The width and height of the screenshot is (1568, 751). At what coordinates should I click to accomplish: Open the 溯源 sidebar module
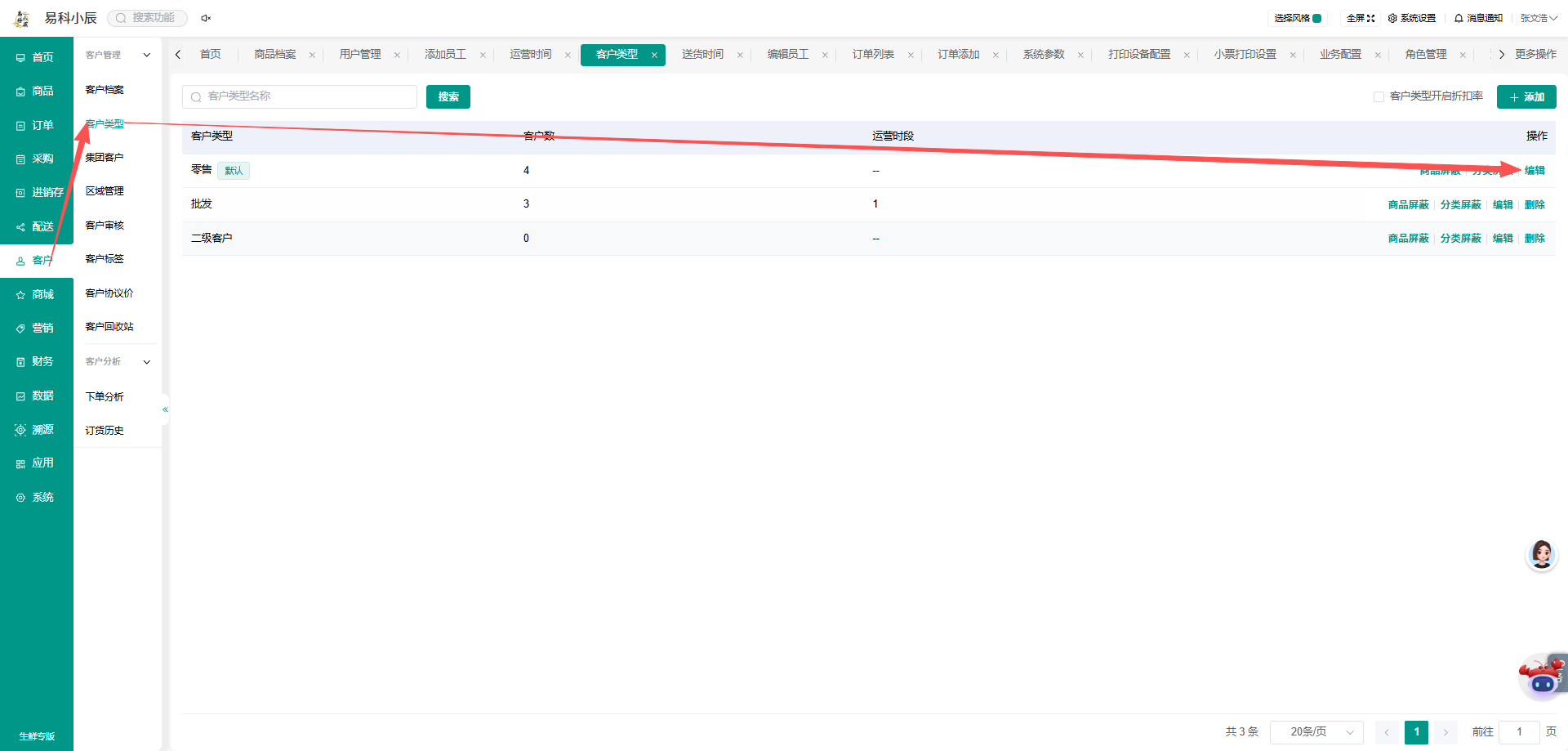point(36,429)
